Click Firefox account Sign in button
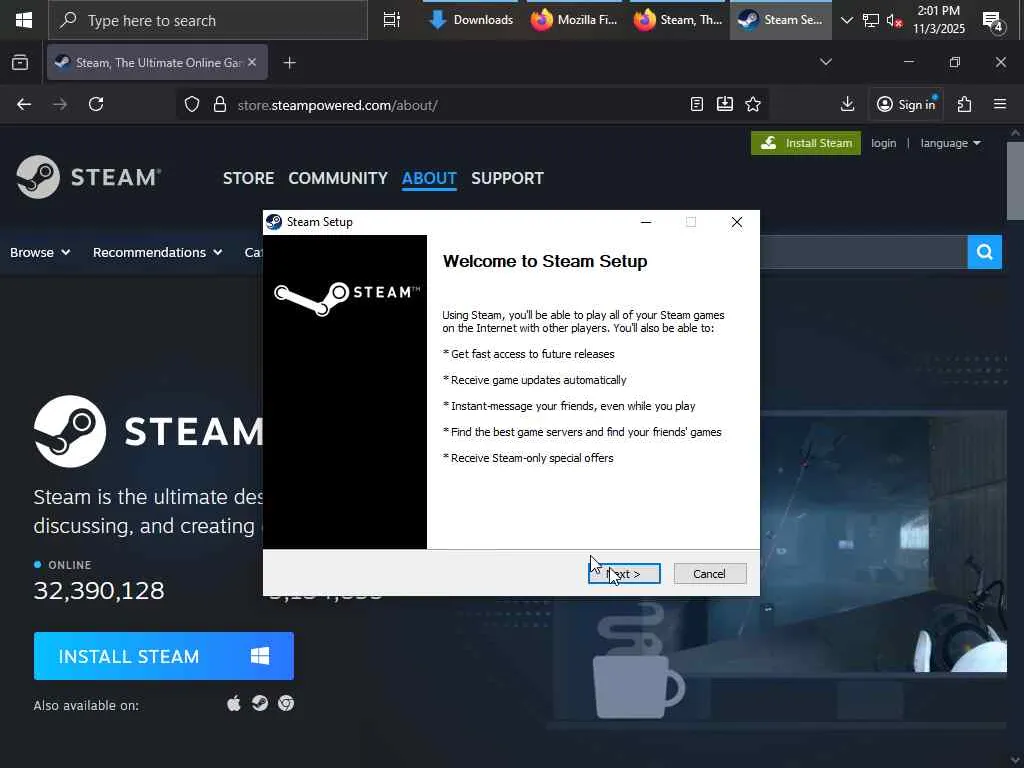This screenshot has height=768, width=1024. (906, 104)
